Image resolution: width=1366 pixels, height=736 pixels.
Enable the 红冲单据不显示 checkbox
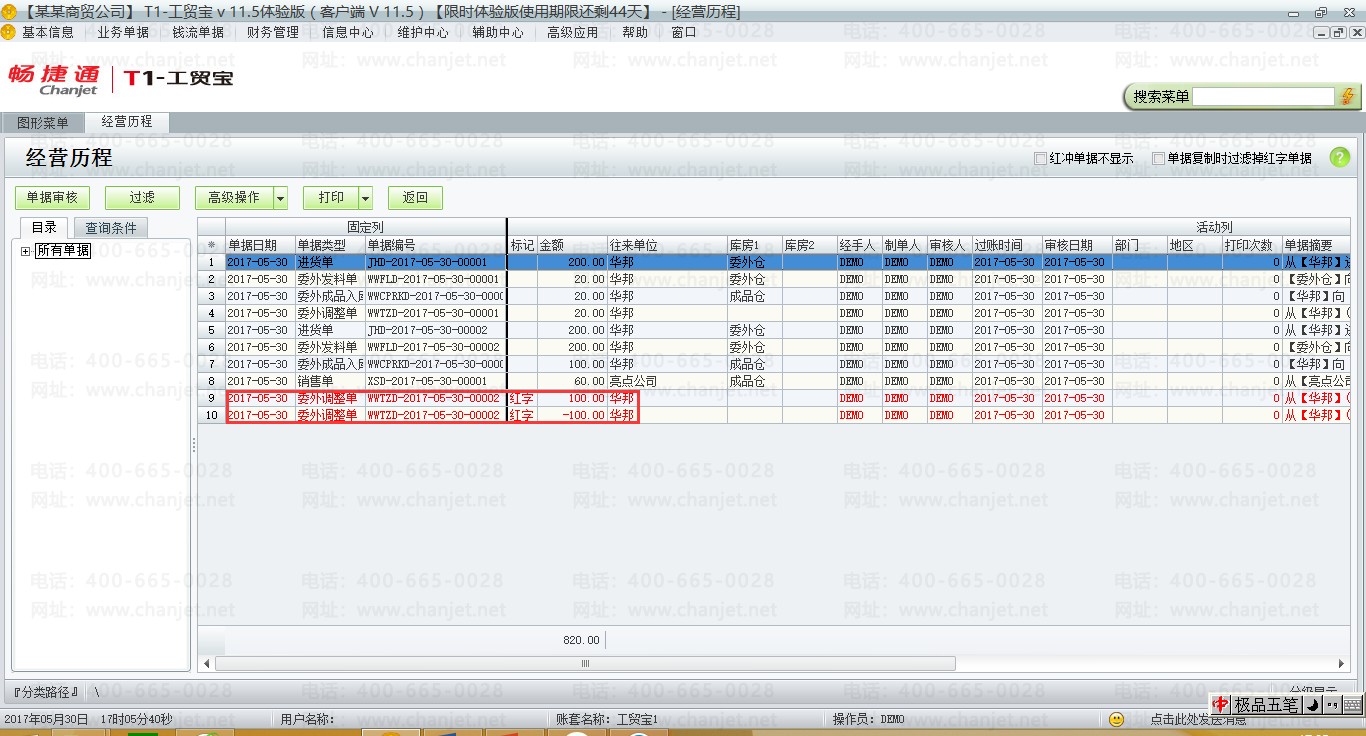[1041, 158]
